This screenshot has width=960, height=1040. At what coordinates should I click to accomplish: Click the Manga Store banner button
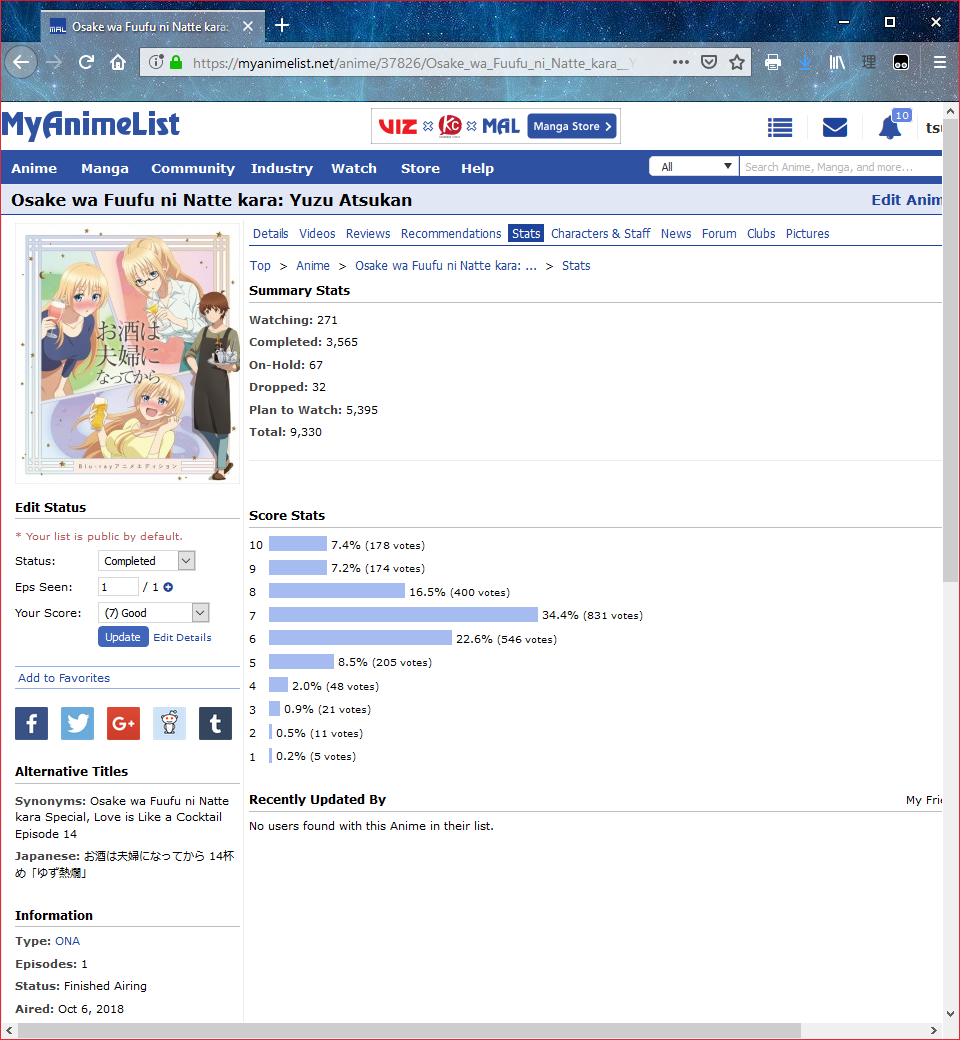coord(573,126)
